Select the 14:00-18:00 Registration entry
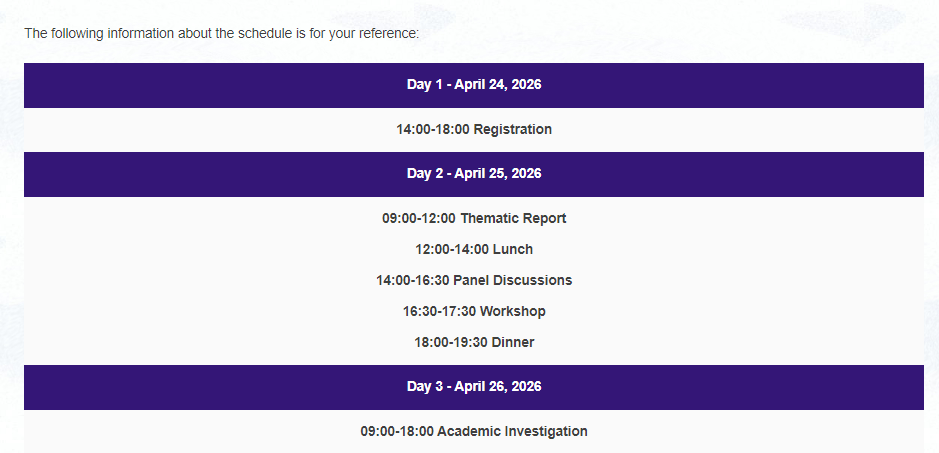Viewport: 939px width, 453px height. 474,129
